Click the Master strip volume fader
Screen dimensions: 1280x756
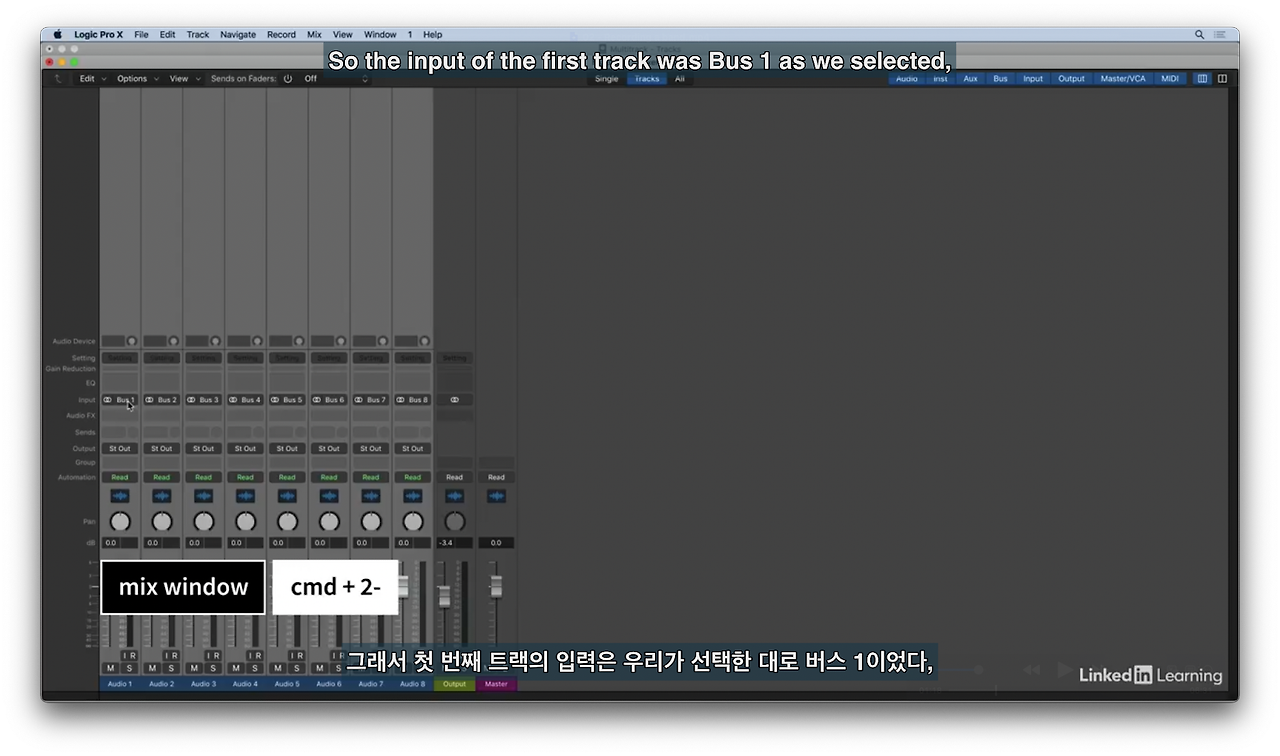coord(495,587)
